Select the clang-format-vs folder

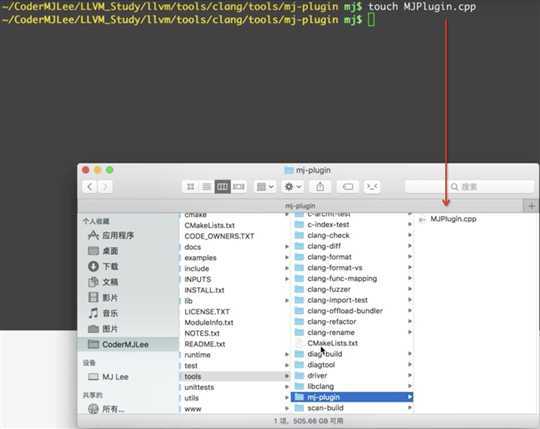tap(334, 268)
